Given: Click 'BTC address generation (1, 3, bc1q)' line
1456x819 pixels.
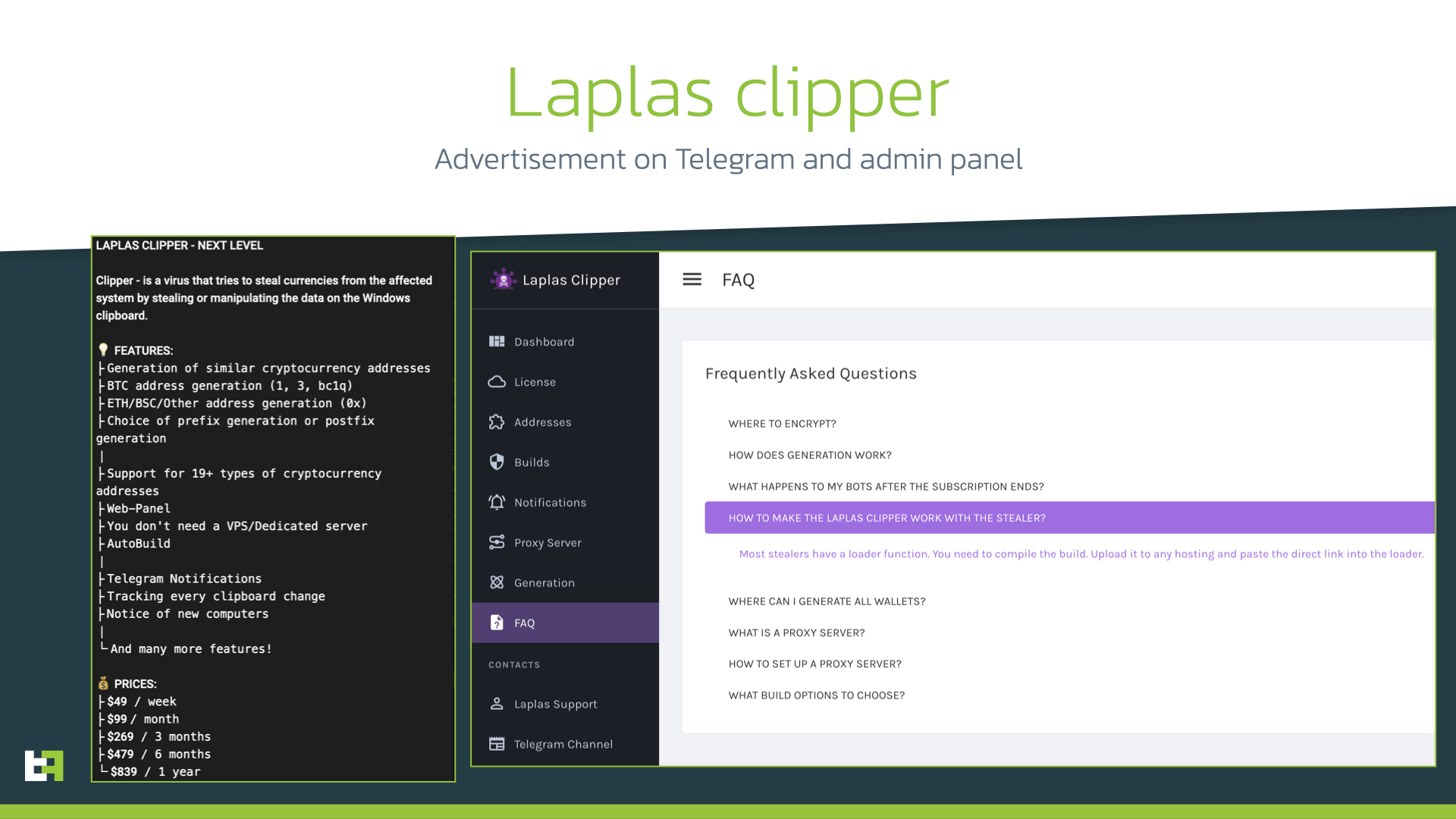Looking at the screenshot, I should coord(225,385).
